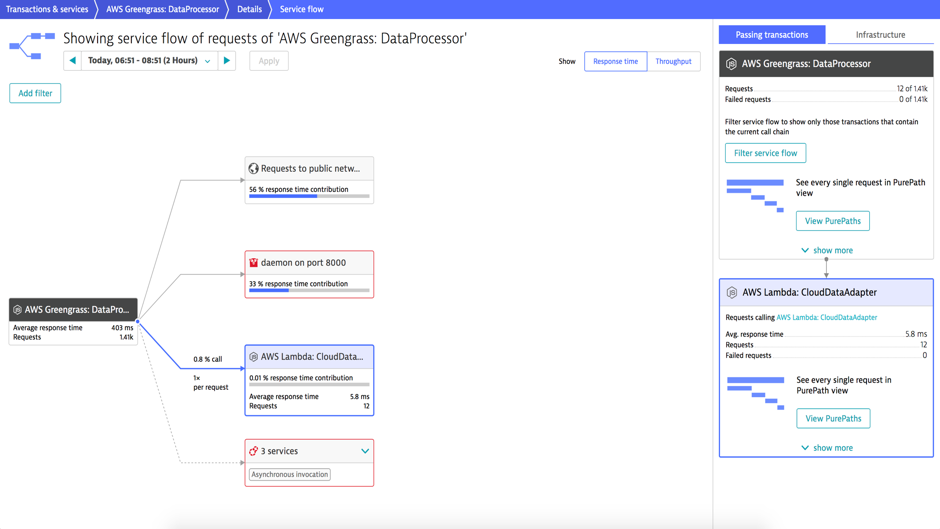Click globe icon on public network node

pos(254,169)
